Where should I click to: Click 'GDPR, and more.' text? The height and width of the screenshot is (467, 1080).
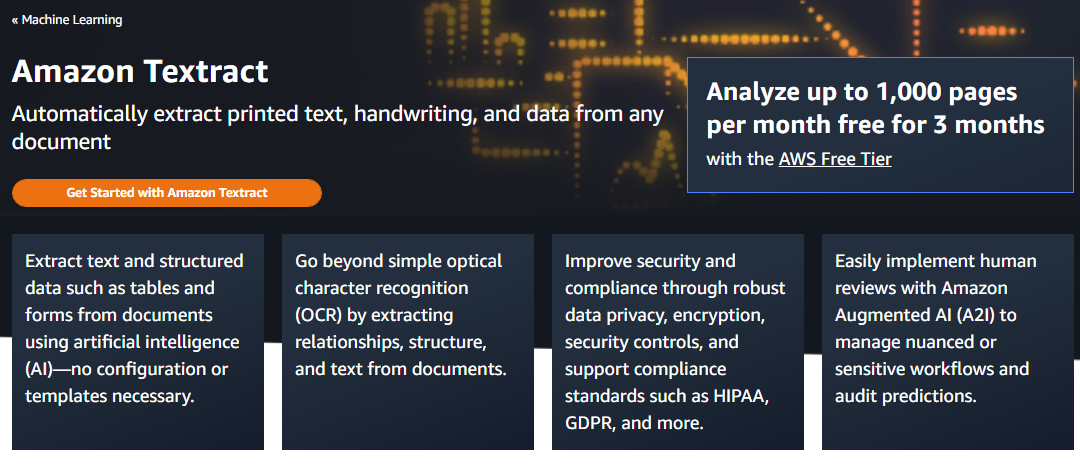tap(634, 423)
